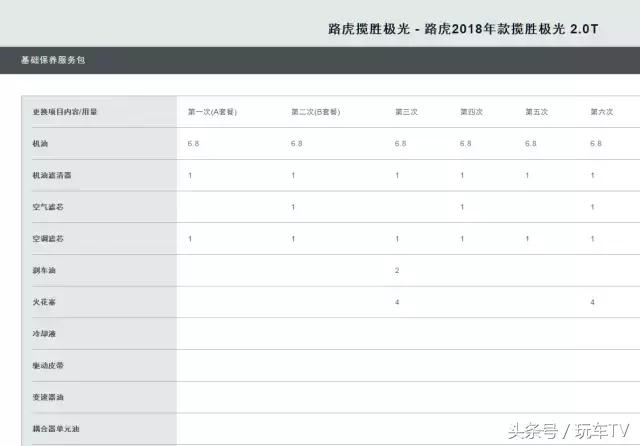640x446 pixels.
Task: Select the 火花塞 row label
Action: (44, 302)
